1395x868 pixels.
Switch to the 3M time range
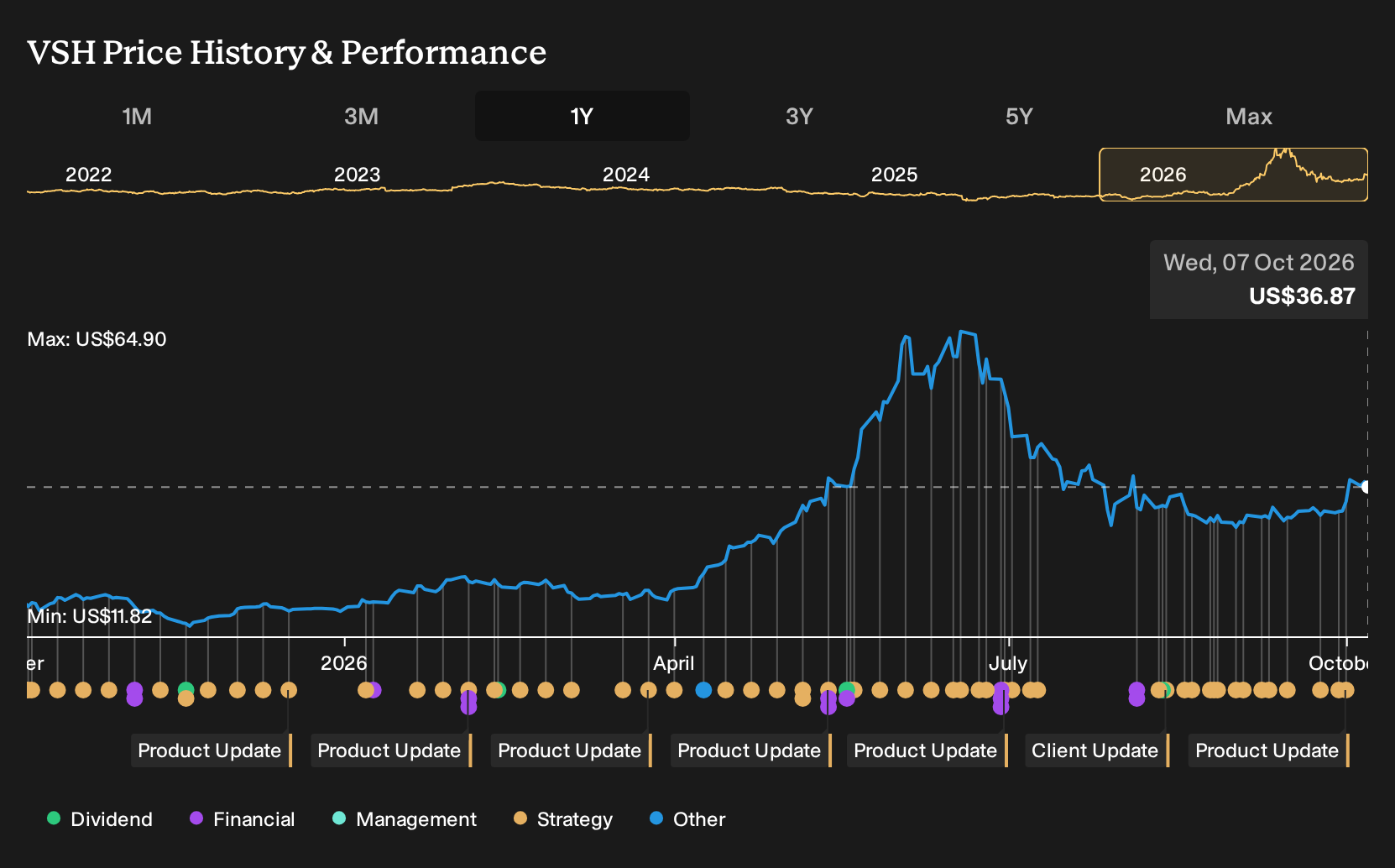[x=361, y=116]
